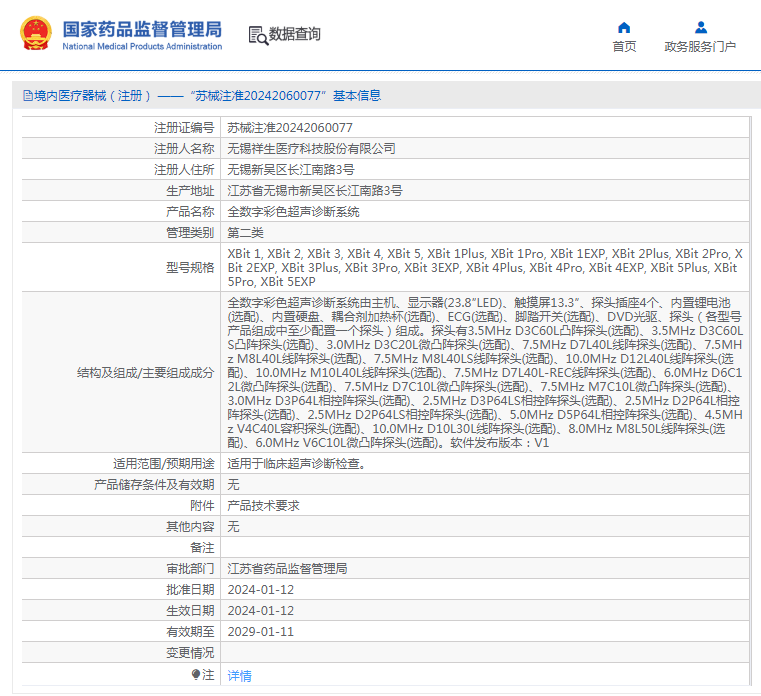Click the 第二类 category value

(x=245, y=232)
